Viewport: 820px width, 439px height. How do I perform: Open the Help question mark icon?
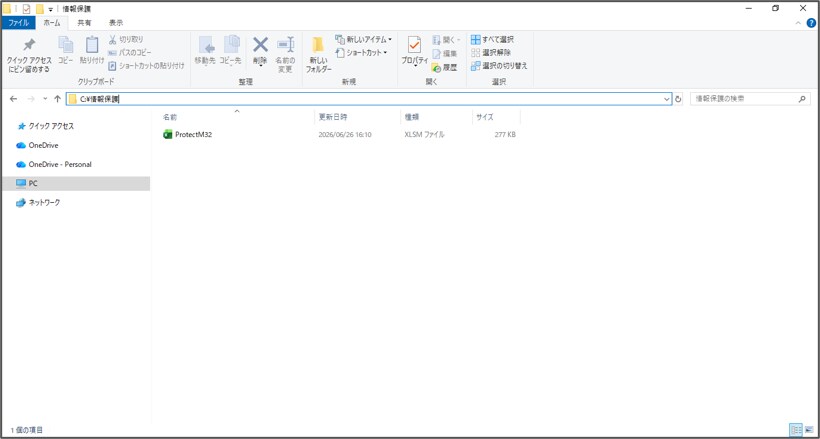click(x=811, y=23)
